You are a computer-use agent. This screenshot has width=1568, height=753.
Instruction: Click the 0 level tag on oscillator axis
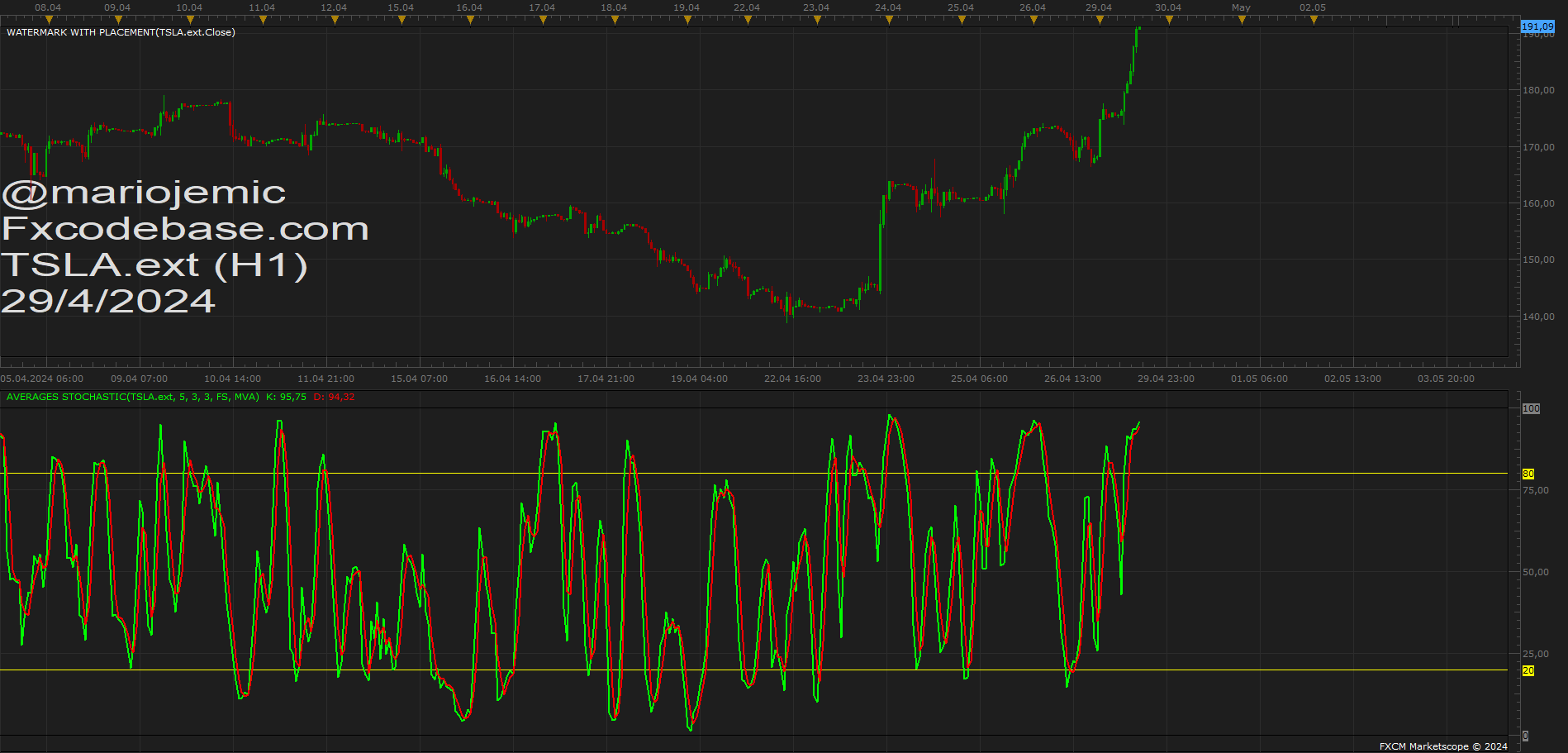click(x=1525, y=736)
